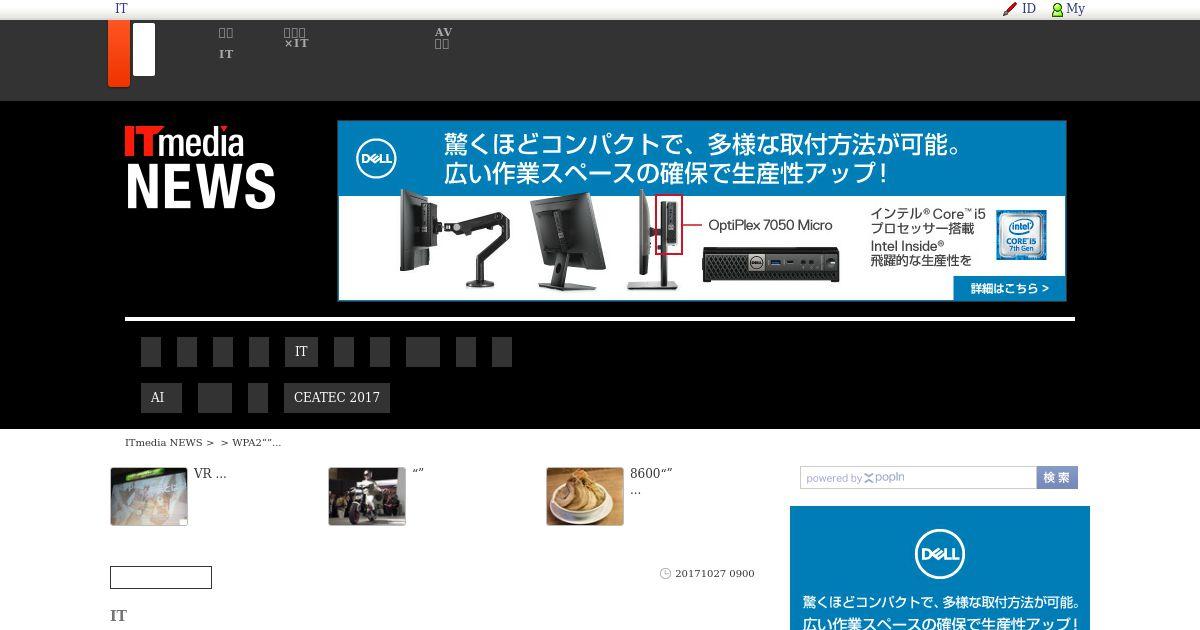Select the ×IT item in header navigation
The height and width of the screenshot is (630, 1200).
point(296,38)
